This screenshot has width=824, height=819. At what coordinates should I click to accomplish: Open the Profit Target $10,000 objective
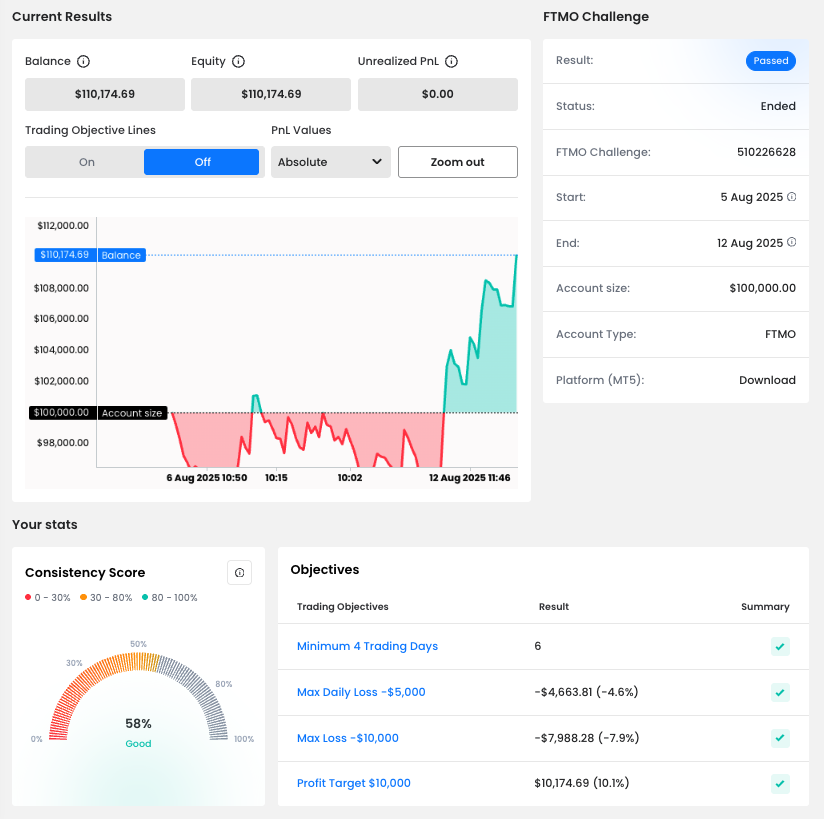tap(354, 783)
